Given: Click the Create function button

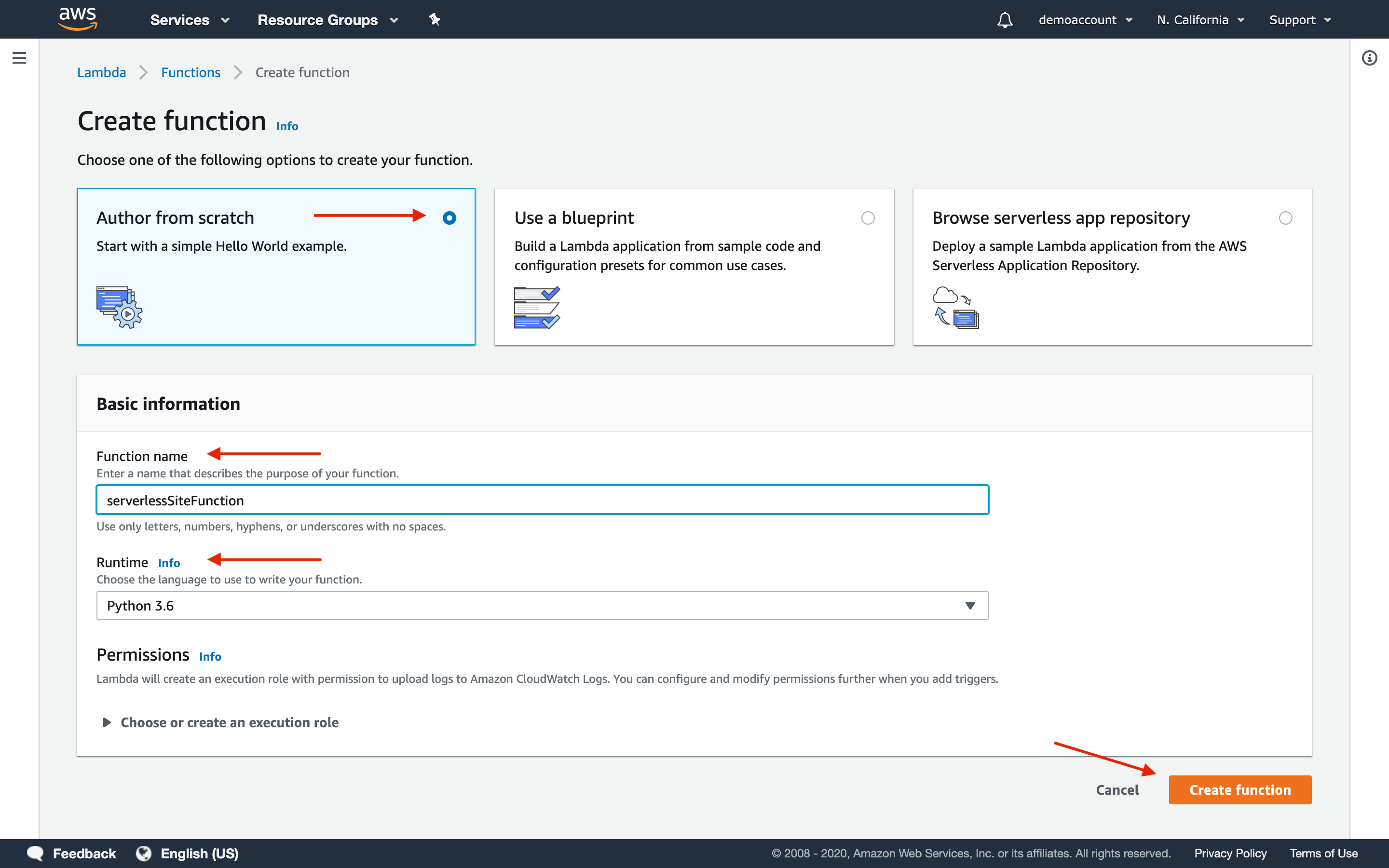Looking at the screenshot, I should (1241, 789).
